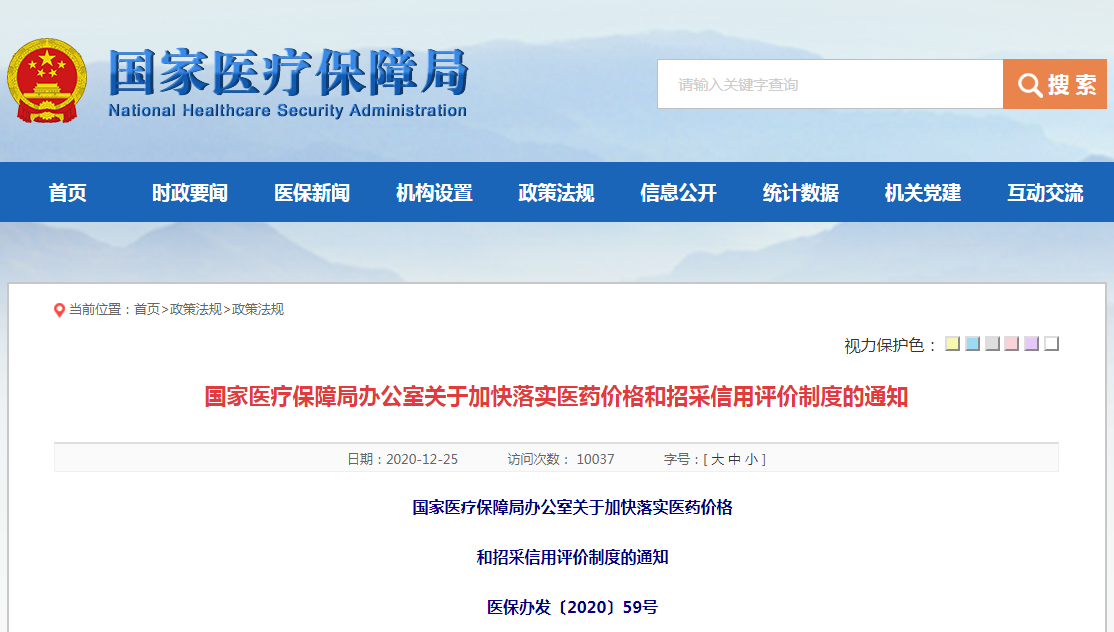
Task: Set font size to small with 小
Action: pyautogui.click(x=751, y=460)
